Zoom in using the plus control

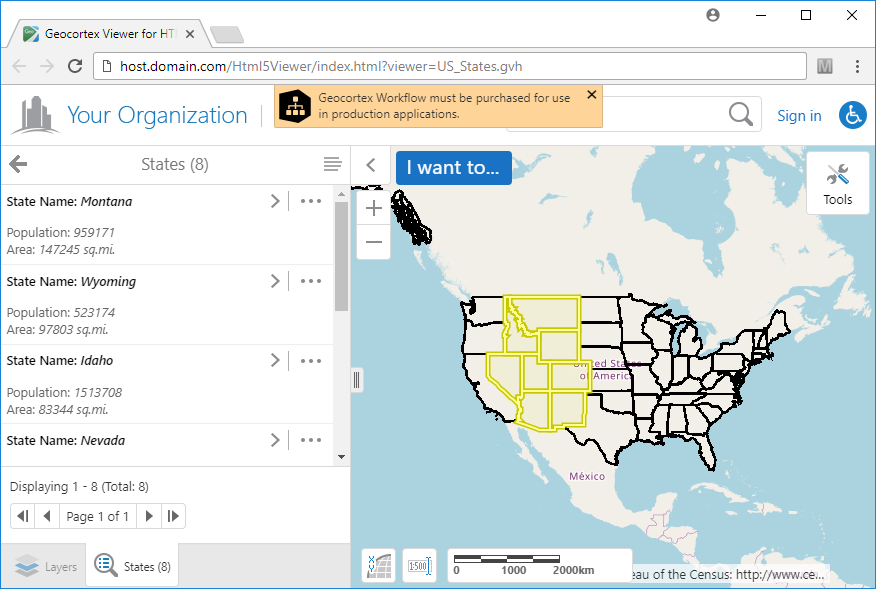coord(373,208)
